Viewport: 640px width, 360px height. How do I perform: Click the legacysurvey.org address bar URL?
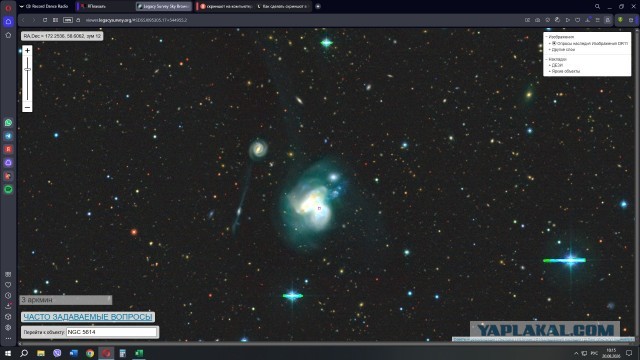[x=136, y=20]
